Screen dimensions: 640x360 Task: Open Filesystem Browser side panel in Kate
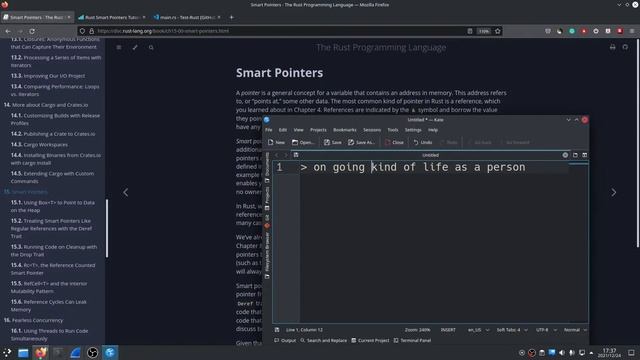(267, 255)
